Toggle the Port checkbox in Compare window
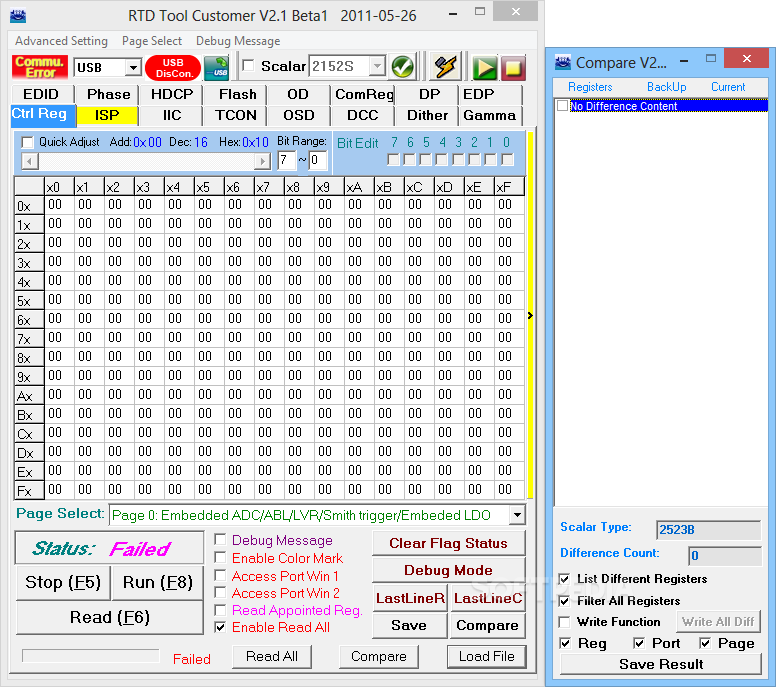Image resolution: width=776 pixels, height=687 pixels. [x=639, y=643]
